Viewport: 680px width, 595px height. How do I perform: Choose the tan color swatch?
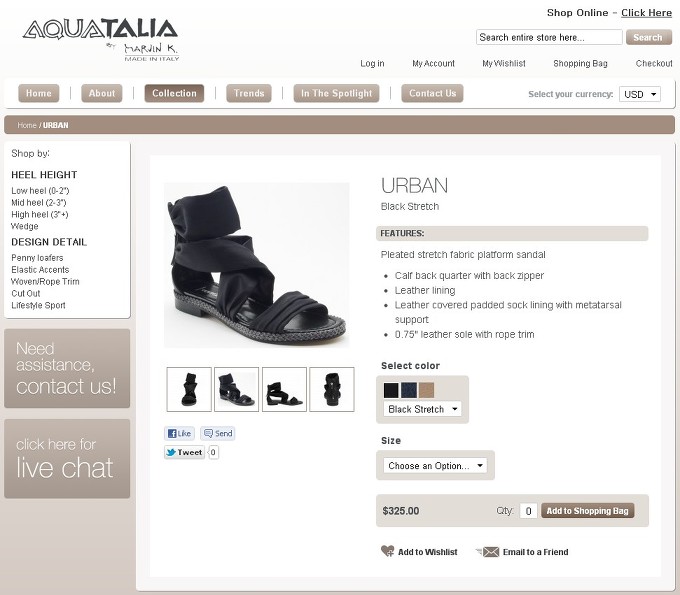pyautogui.click(x=426, y=390)
